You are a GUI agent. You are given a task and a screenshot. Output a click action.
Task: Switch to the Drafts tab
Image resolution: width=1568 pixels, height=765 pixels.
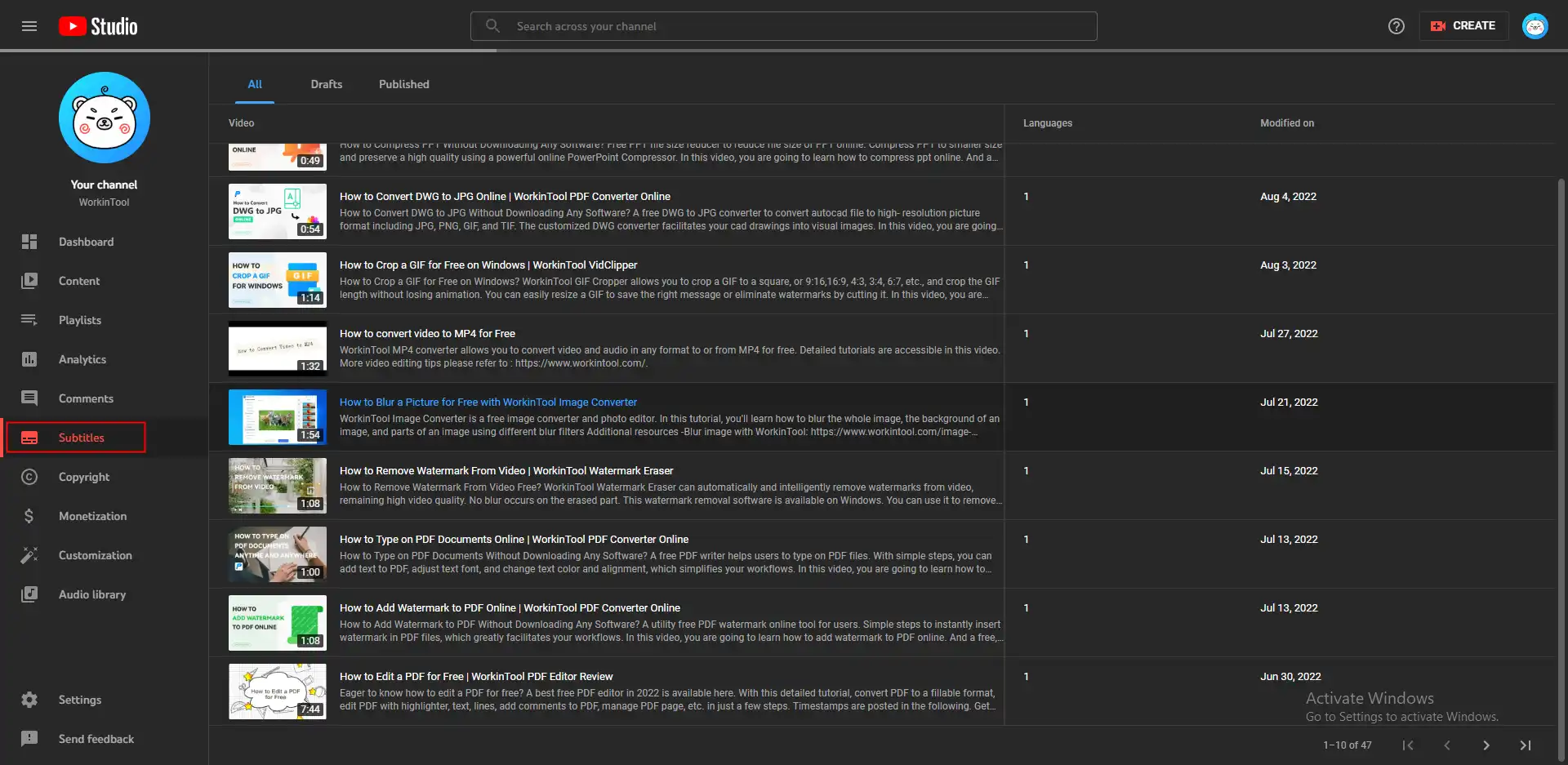pos(327,84)
